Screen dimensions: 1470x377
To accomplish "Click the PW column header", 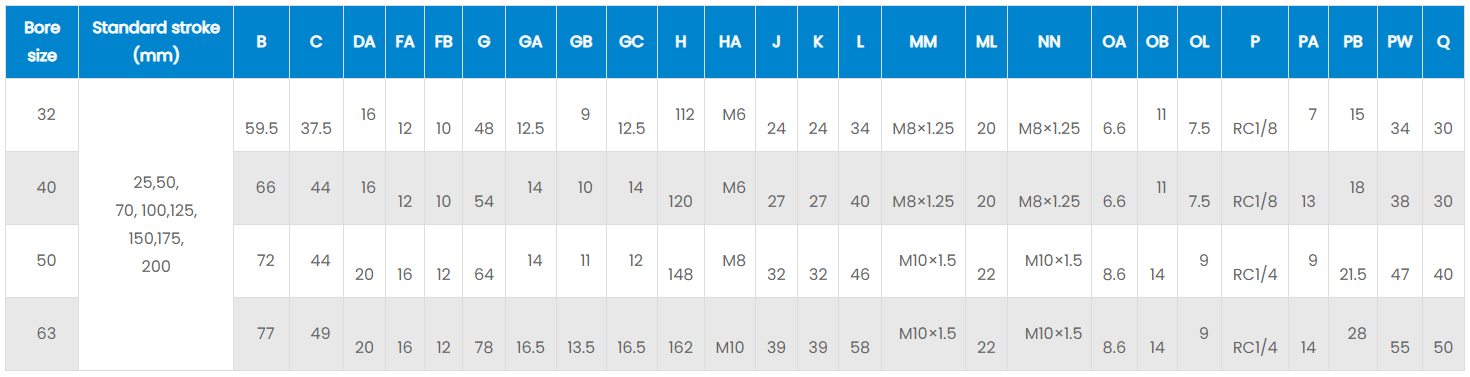I will (1400, 42).
